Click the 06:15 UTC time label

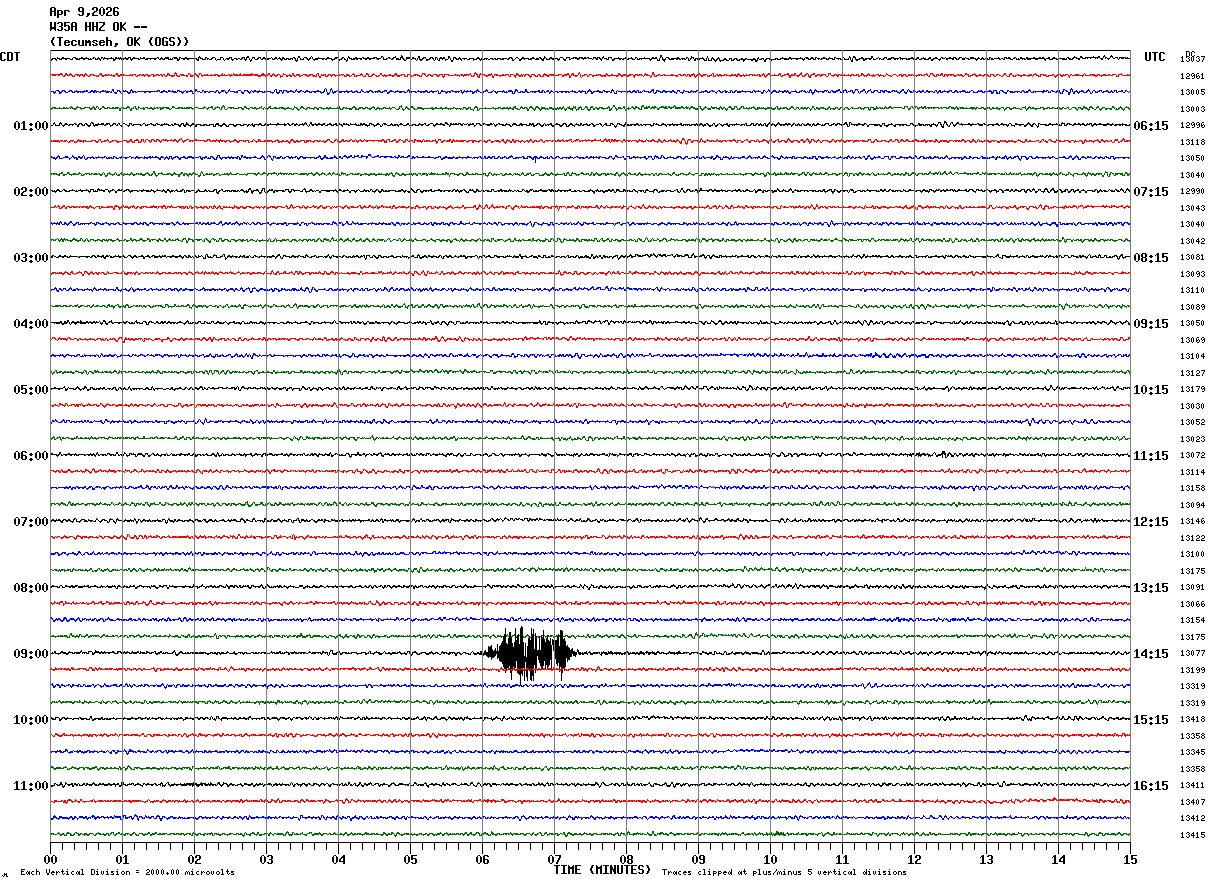(1151, 126)
